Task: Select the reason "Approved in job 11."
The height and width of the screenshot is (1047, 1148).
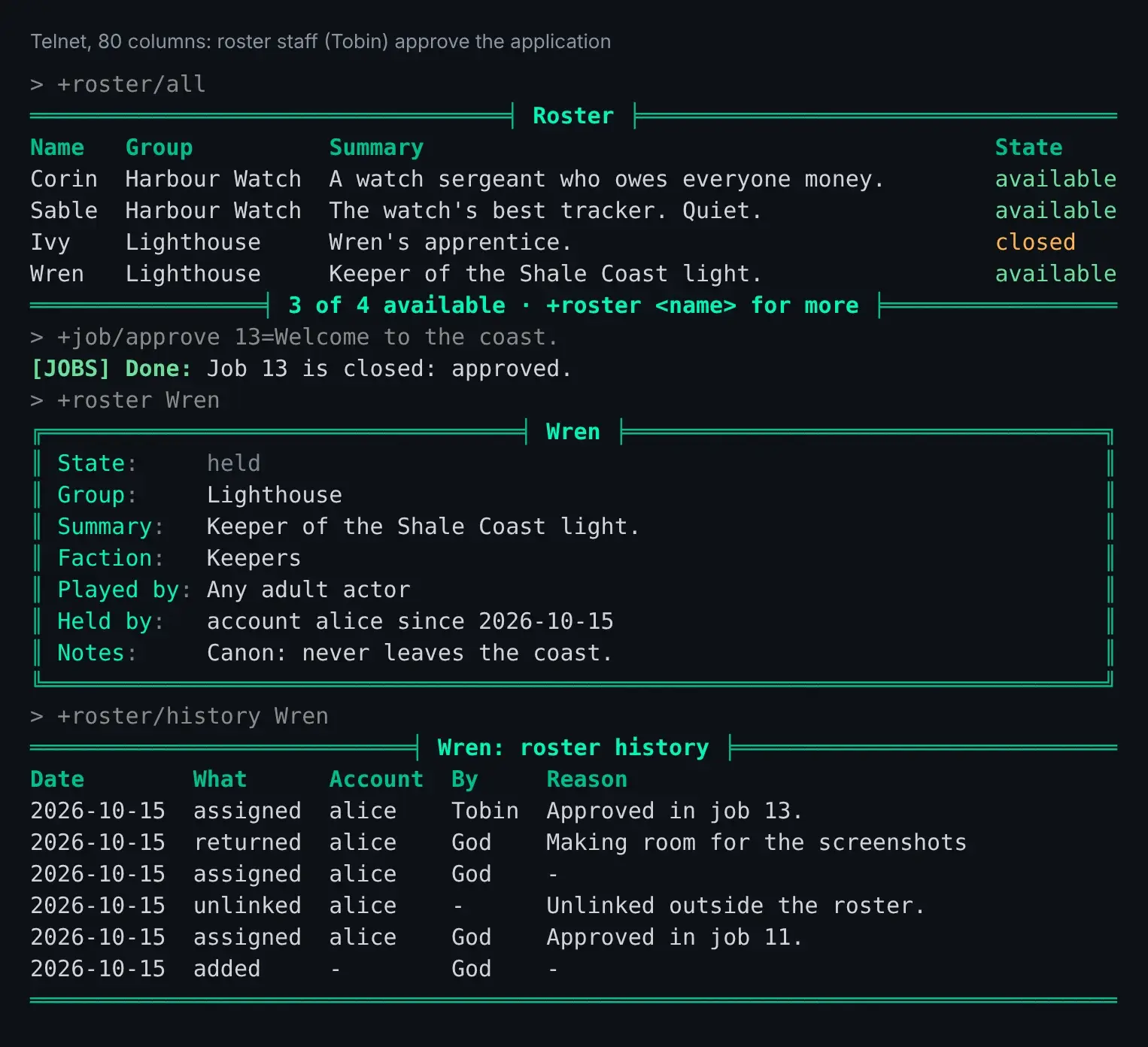Action: pos(675,937)
